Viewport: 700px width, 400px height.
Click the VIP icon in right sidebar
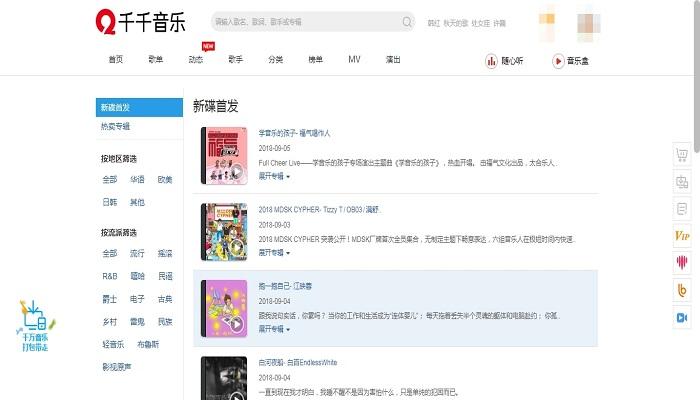(682, 236)
